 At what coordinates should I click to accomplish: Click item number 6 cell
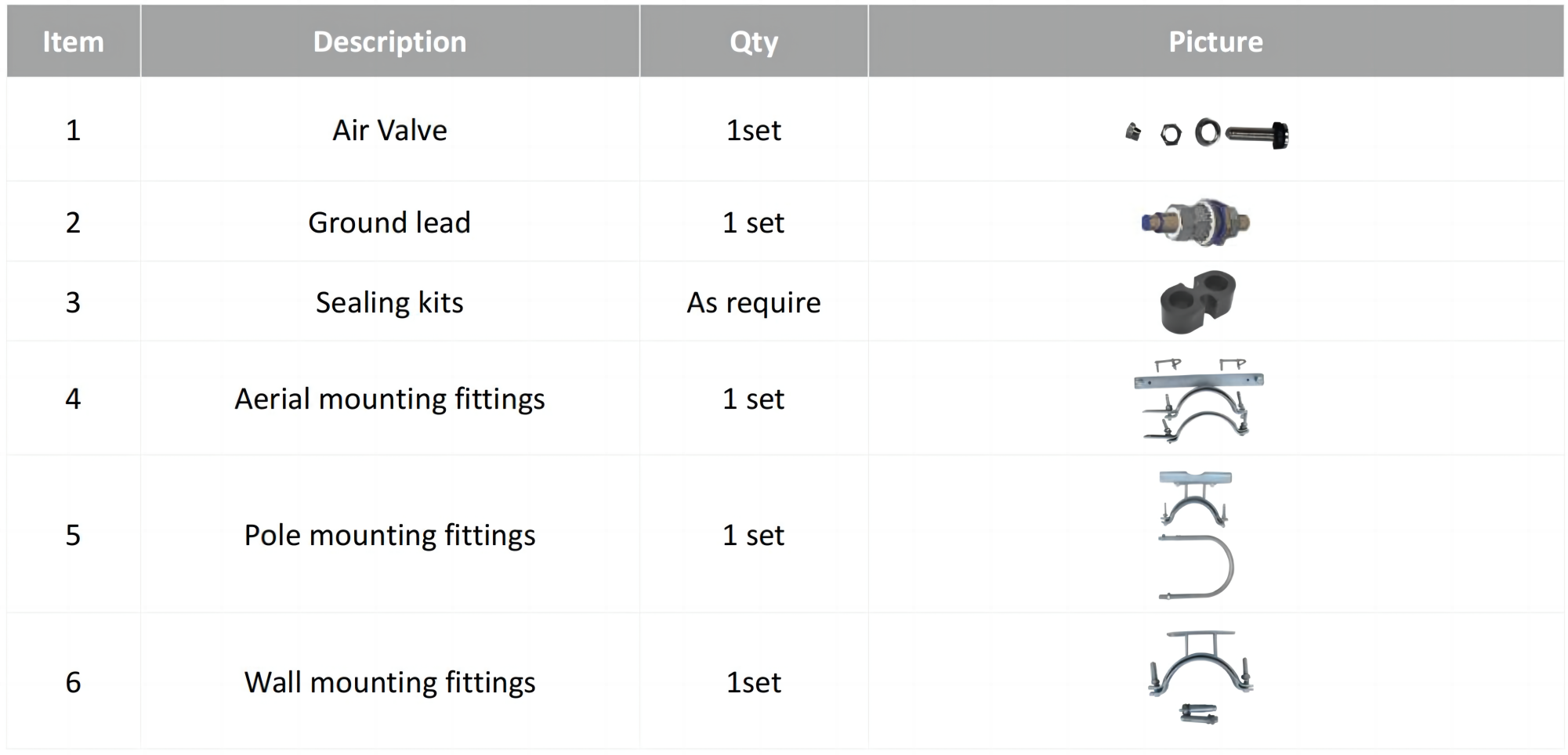tap(73, 682)
